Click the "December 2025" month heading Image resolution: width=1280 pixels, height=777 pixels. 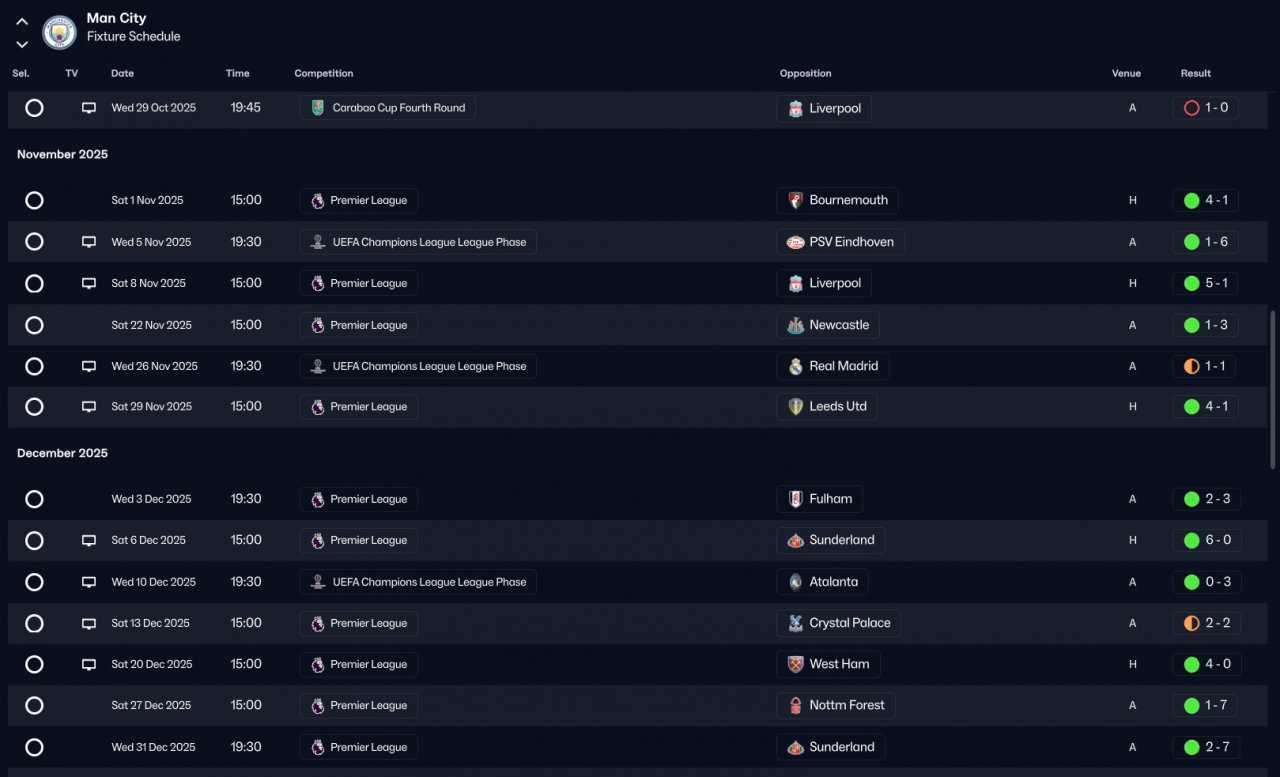[62, 453]
